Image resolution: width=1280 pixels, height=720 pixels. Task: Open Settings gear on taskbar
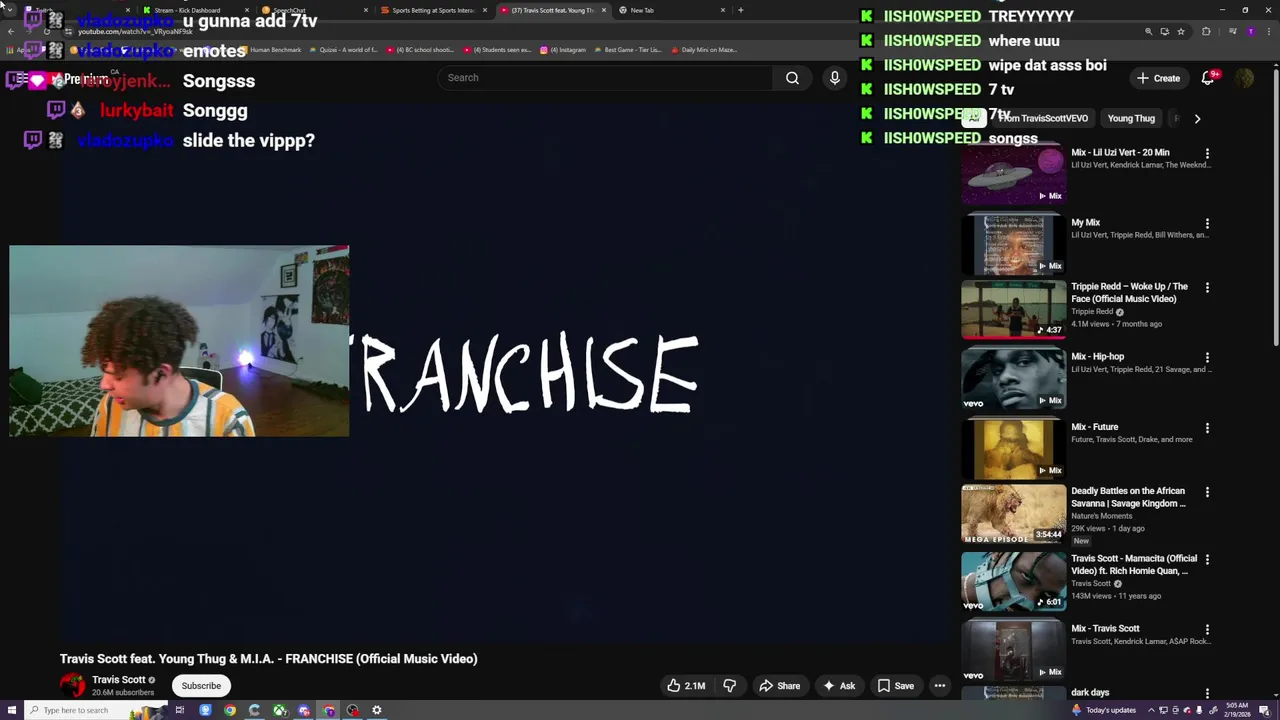[x=377, y=710]
